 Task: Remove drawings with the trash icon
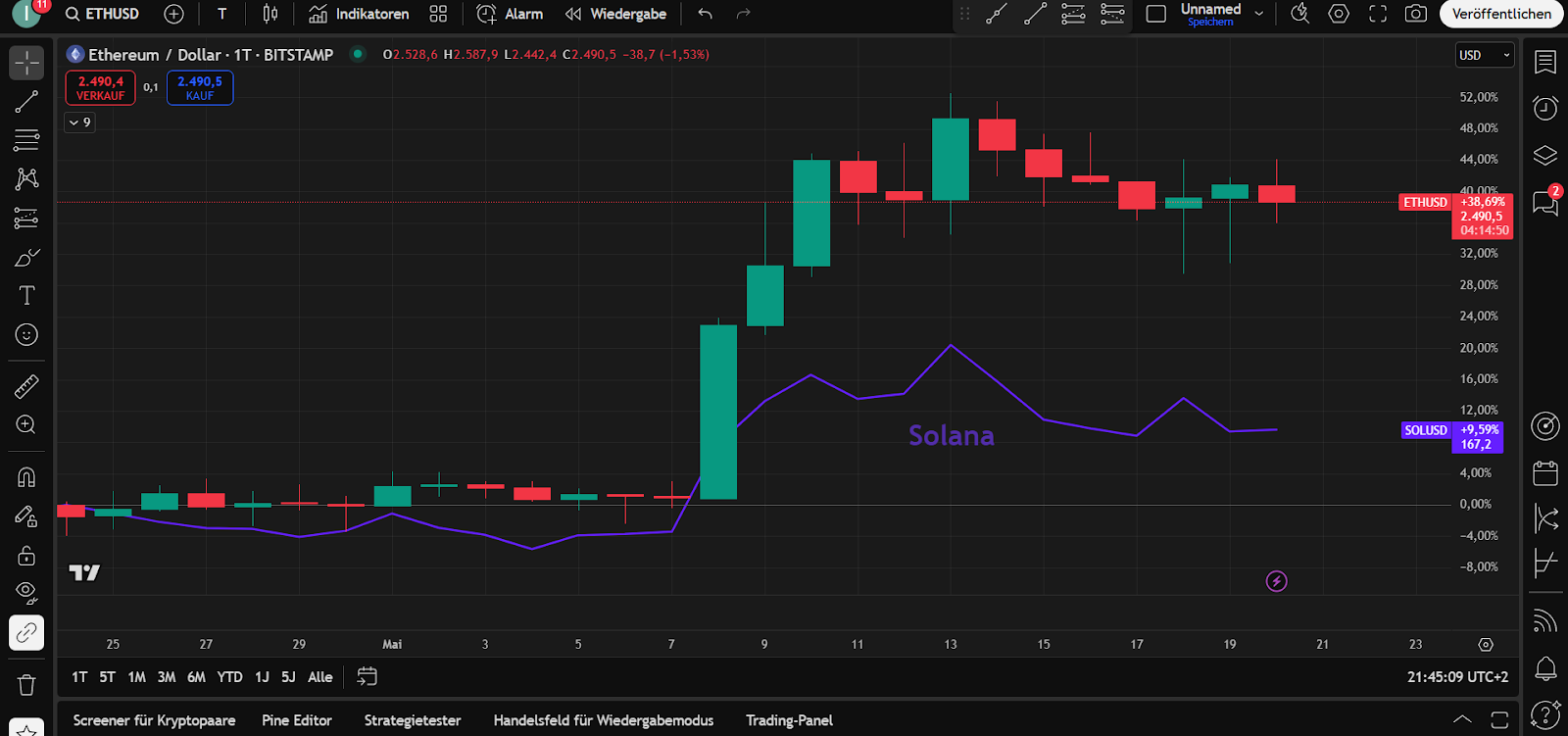(x=26, y=685)
